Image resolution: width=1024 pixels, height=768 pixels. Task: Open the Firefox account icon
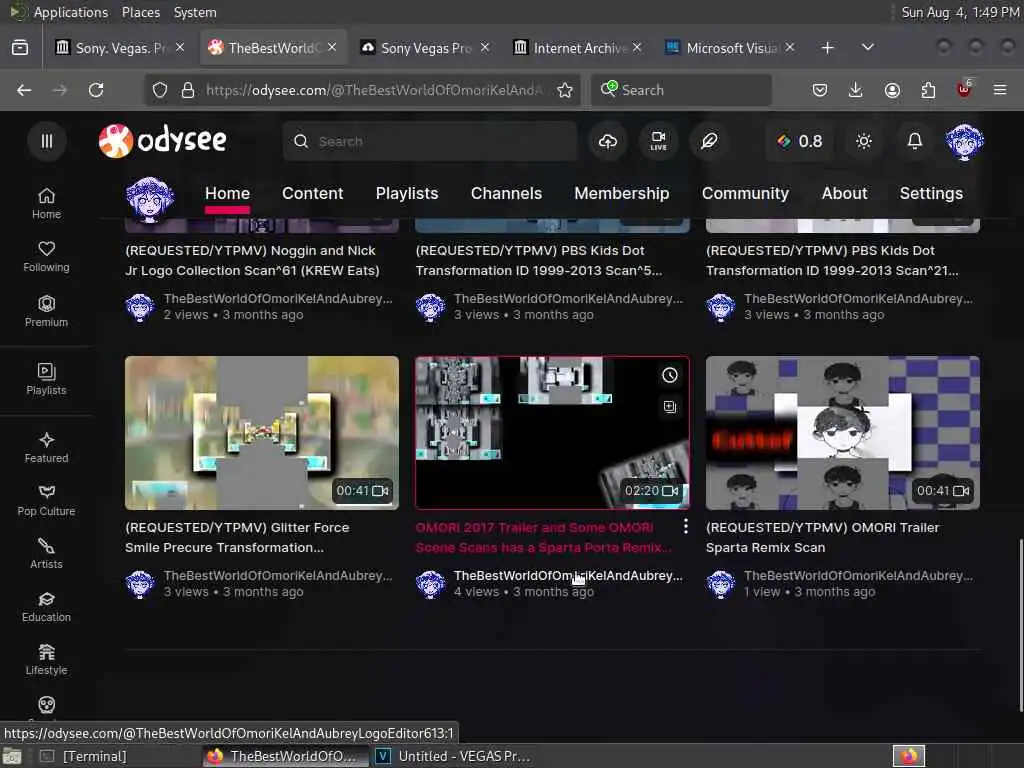(x=892, y=90)
